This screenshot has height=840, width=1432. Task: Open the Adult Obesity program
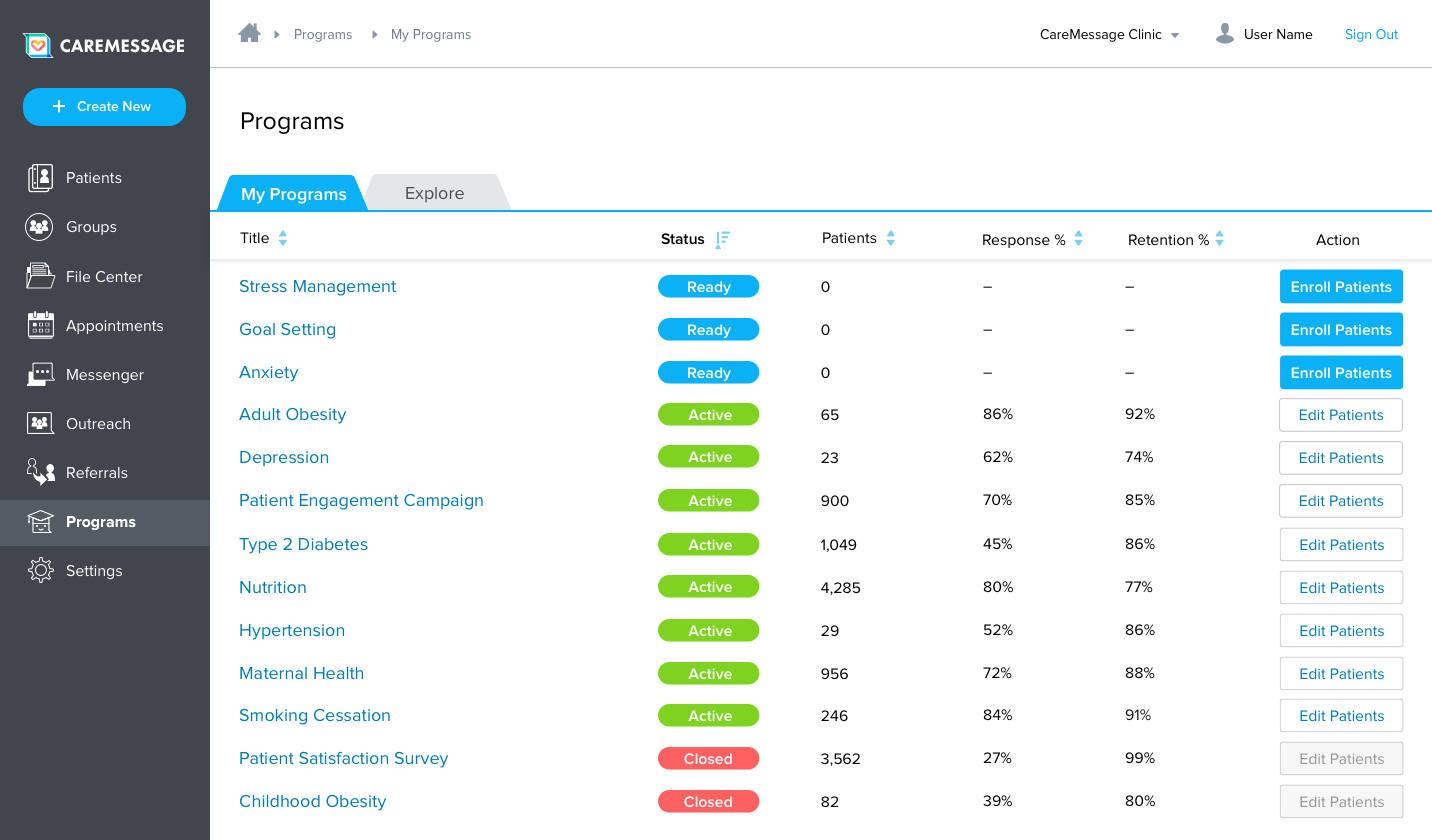click(x=292, y=414)
